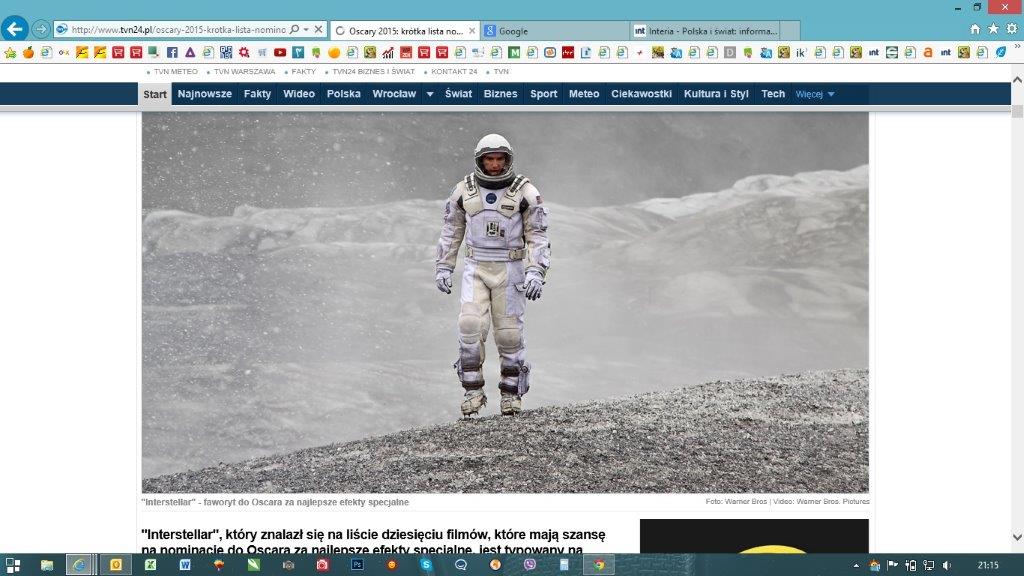Go to the Sport section
The width and height of the screenshot is (1024, 576).
(543, 94)
